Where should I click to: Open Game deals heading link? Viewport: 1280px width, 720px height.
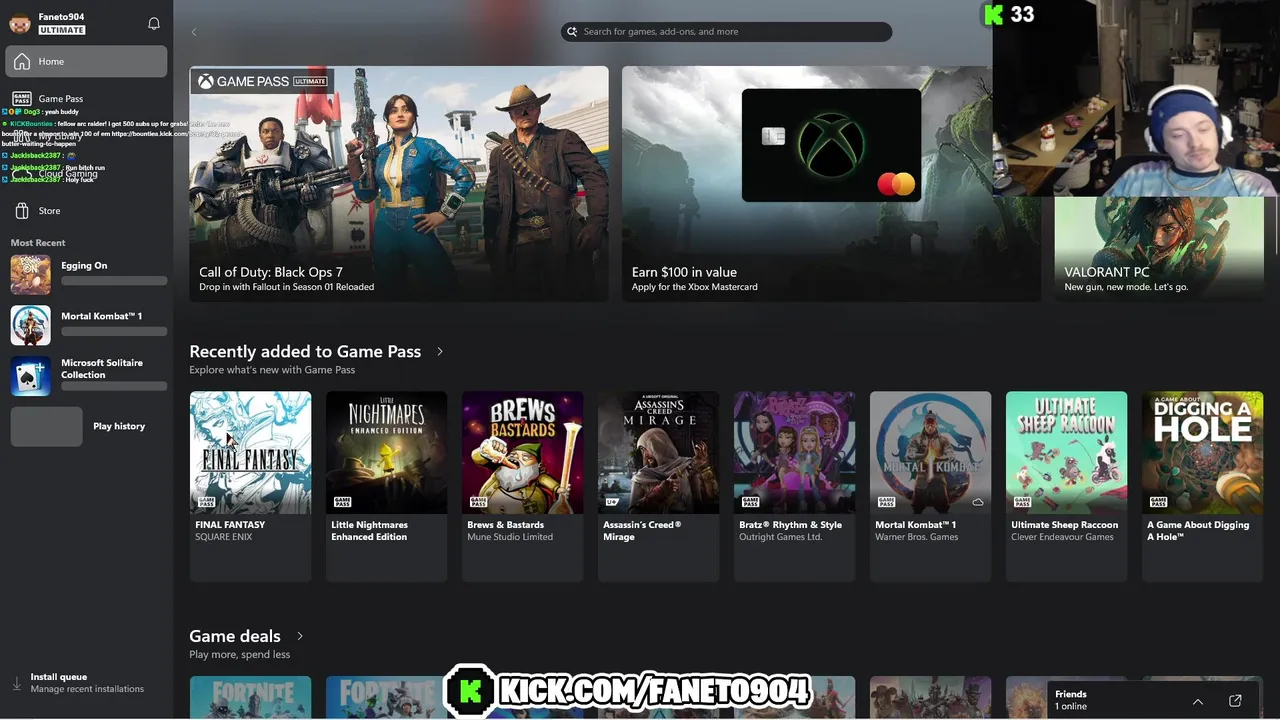(x=235, y=636)
